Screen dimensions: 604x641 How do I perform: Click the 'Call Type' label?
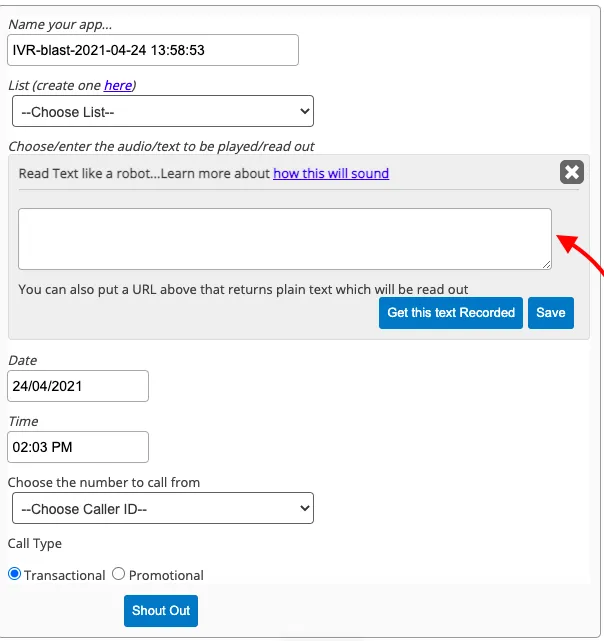click(x=35, y=544)
